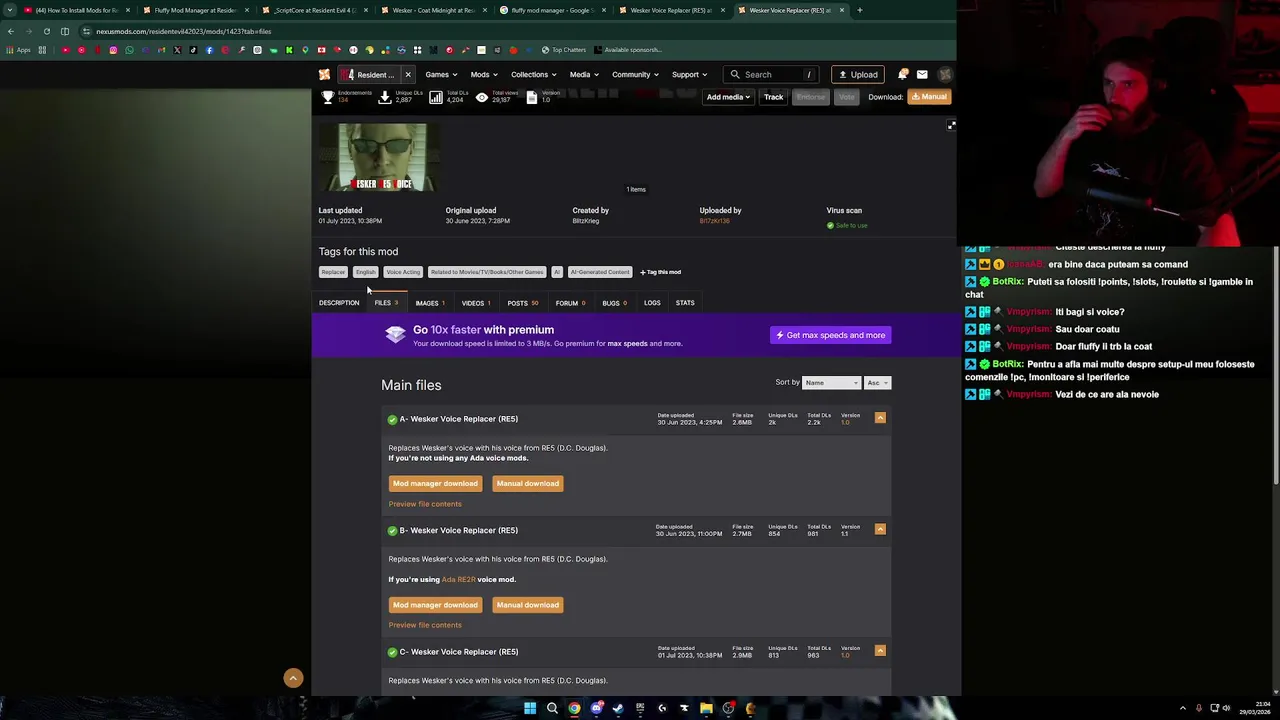Image resolution: width=1280 pixels, height=720 pixels.
Task: Switch to the Description tab
Action: 339,303
